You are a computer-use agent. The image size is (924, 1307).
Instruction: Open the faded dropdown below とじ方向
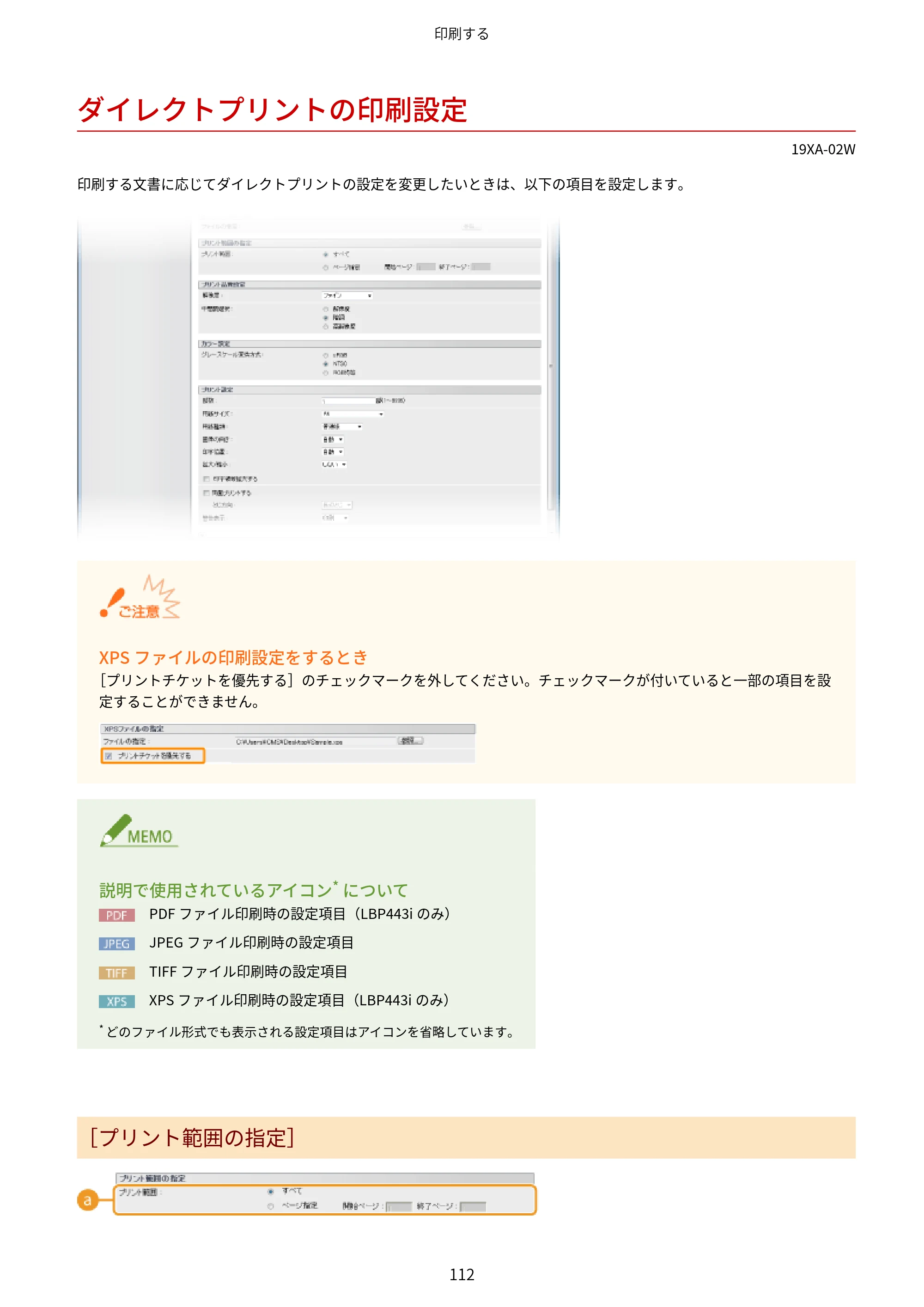click(x=335, y=518)
